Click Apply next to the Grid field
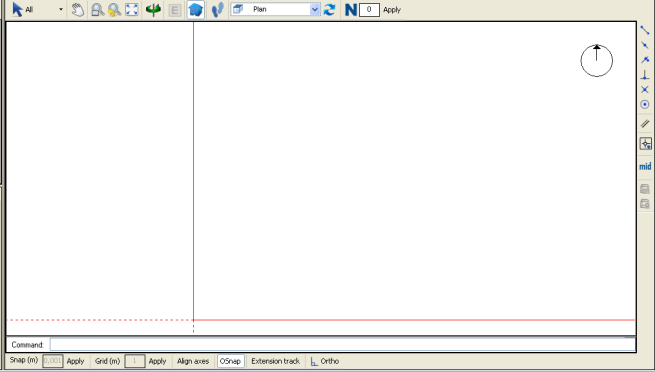The image size is (655, 372). pyautogui.click(x=157, y=361)
